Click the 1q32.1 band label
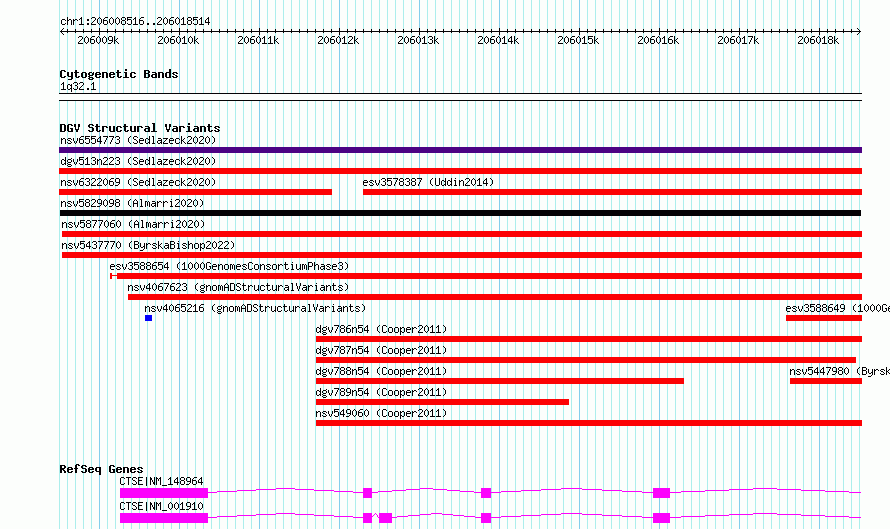The width and height of the screenshot is (890, 529). (x=78, y=87)
